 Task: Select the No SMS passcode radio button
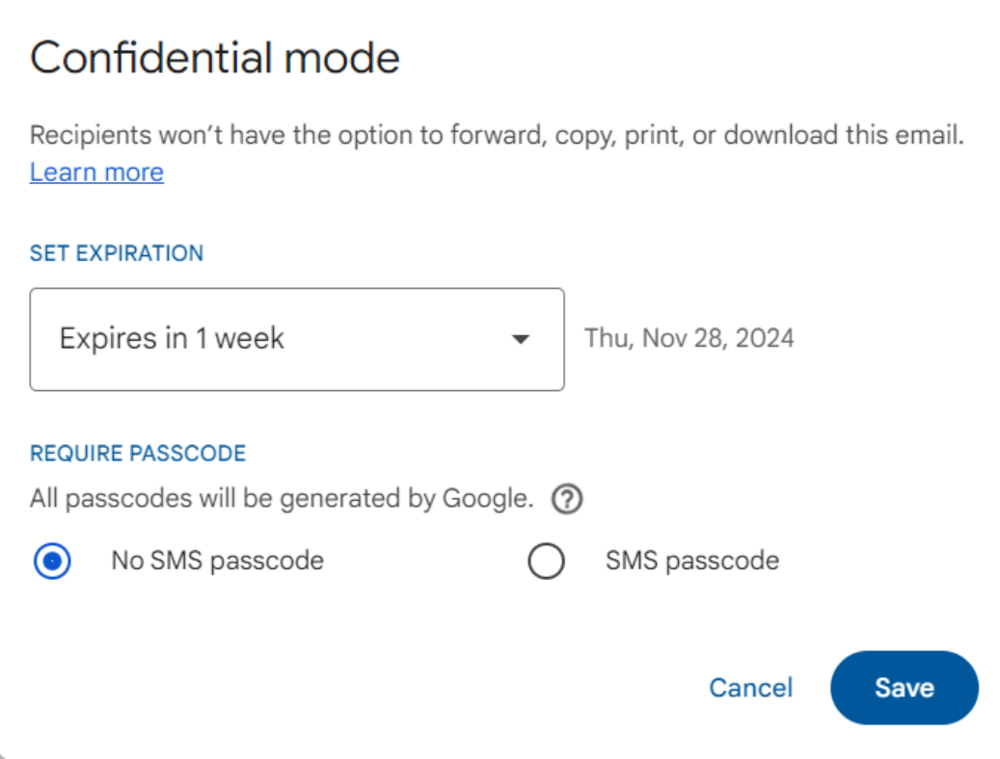pyautogui.click(x=51, y=560)
